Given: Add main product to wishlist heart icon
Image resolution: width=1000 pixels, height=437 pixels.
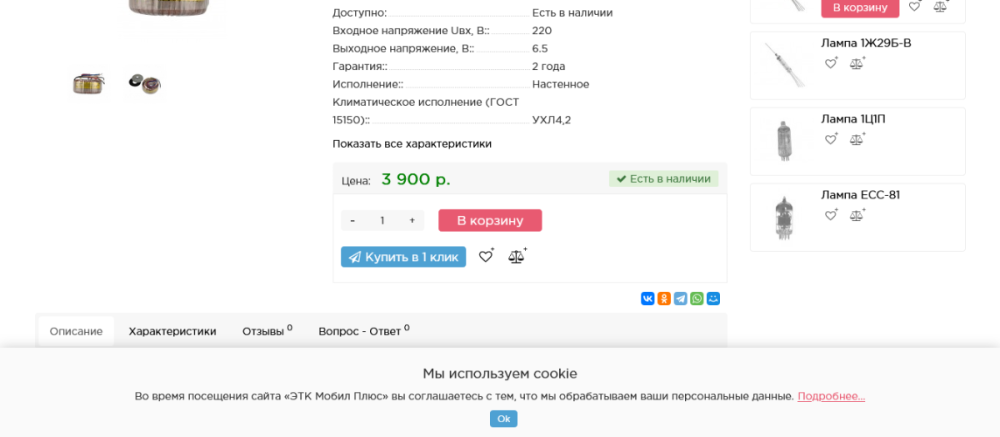Looking at the screenshot, I should pyautogui.click(x=486, y=257).
